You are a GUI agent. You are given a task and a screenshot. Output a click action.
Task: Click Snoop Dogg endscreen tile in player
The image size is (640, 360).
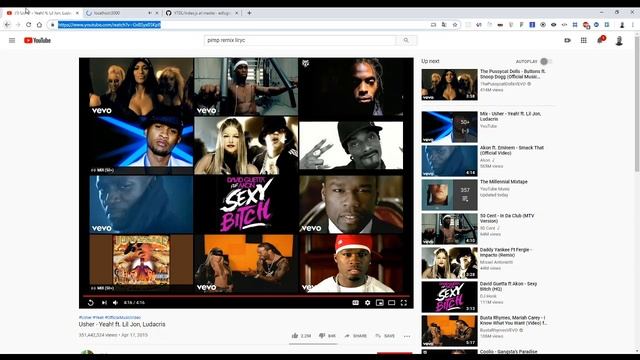tap(351, 145)
